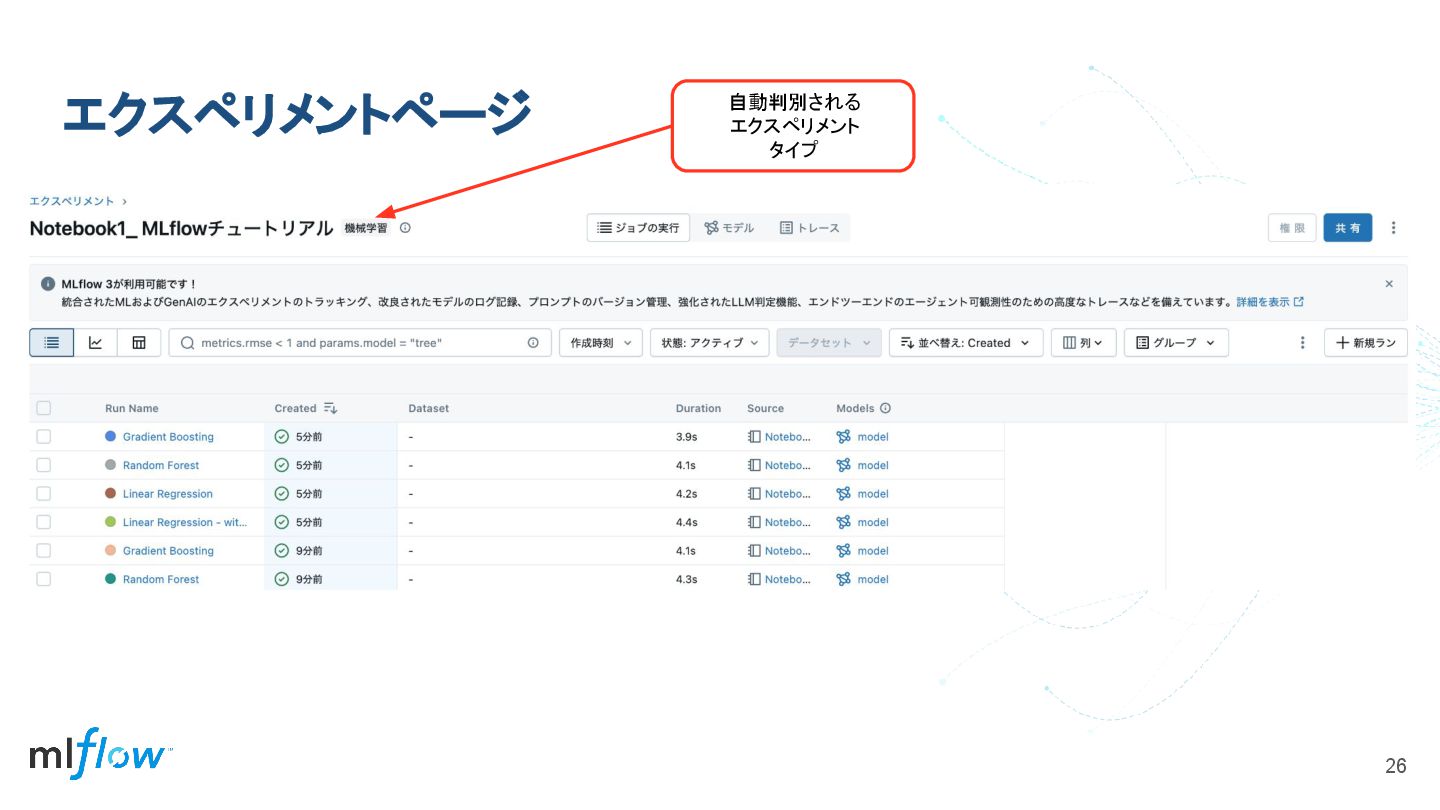This screenshot has height=810, width=1440.
Task: Open the 作成時刻 filter dropdown
Action: pyautogui.click(x=601, y=343)
